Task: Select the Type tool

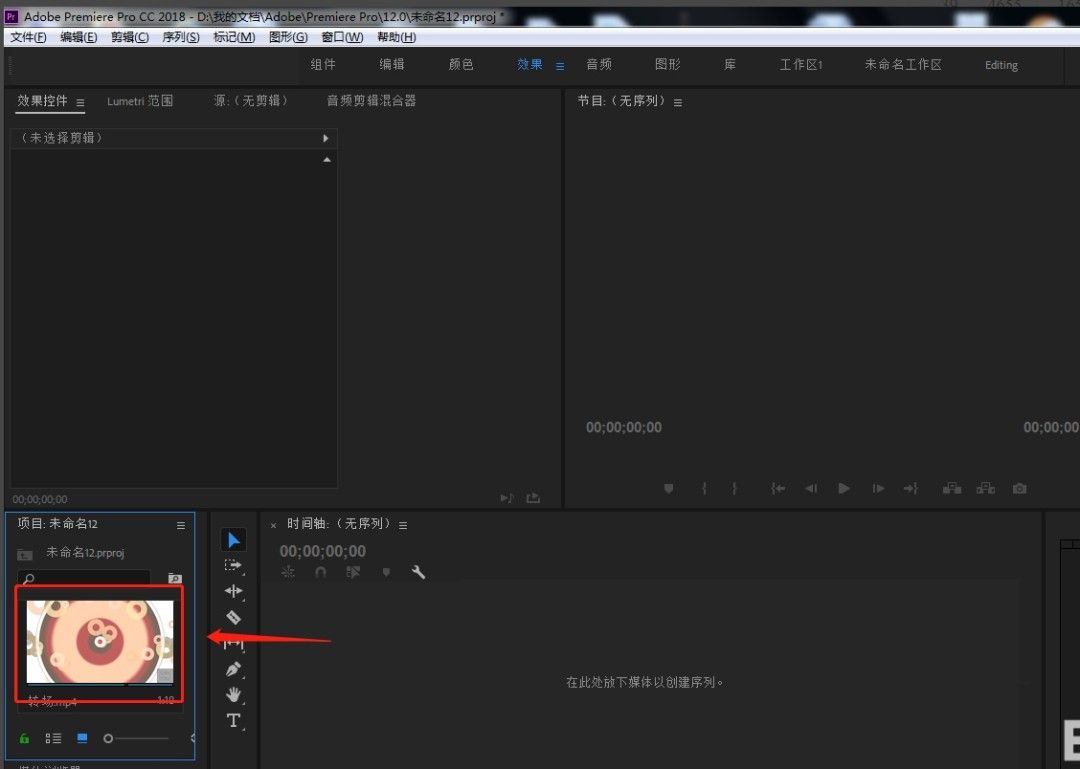Action: tap(234, 721)
